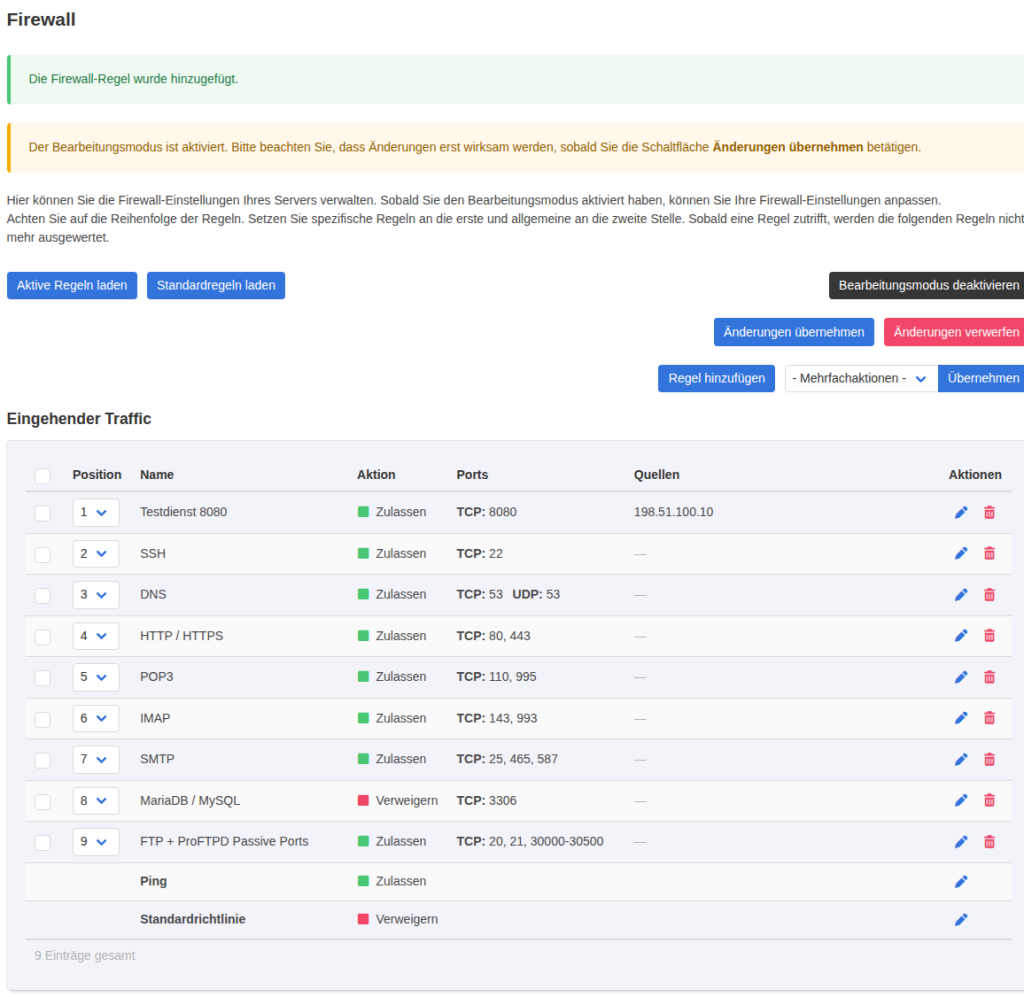The height and width of the screenshot is (997, 1024).
Task: Edit the MariaDB / MySQL rule
Action: [961, 800]
